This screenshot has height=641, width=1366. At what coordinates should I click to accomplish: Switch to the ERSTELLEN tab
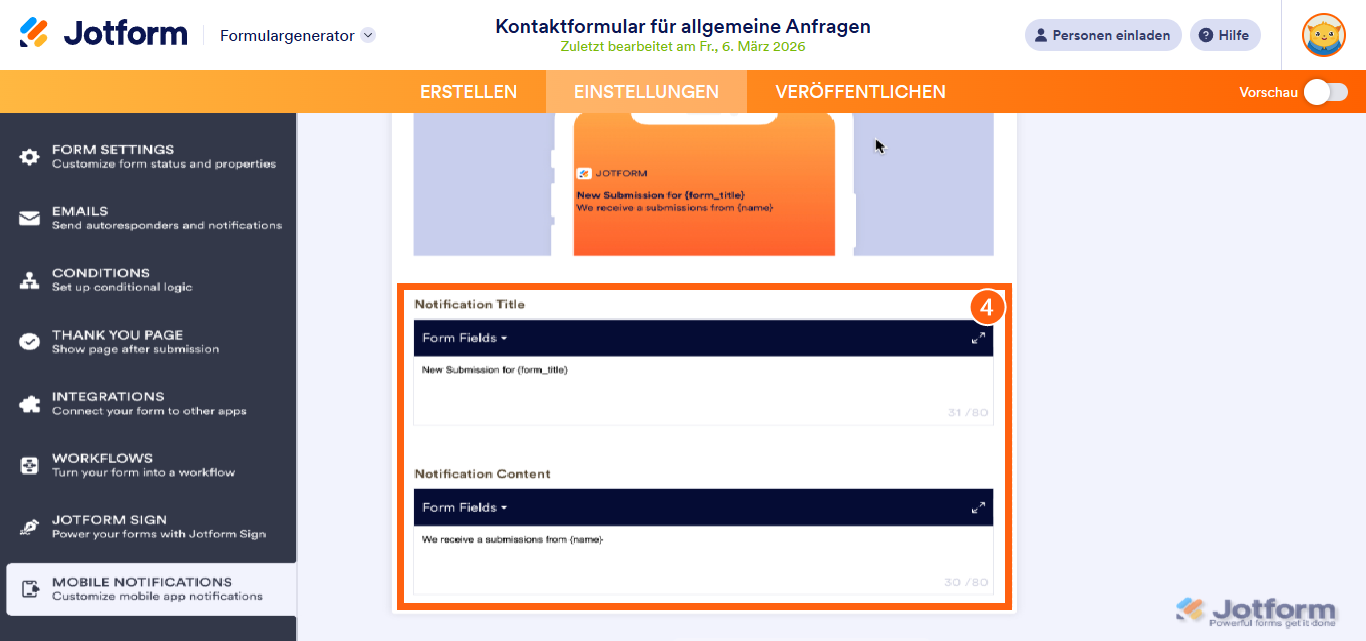click(469, 91)
